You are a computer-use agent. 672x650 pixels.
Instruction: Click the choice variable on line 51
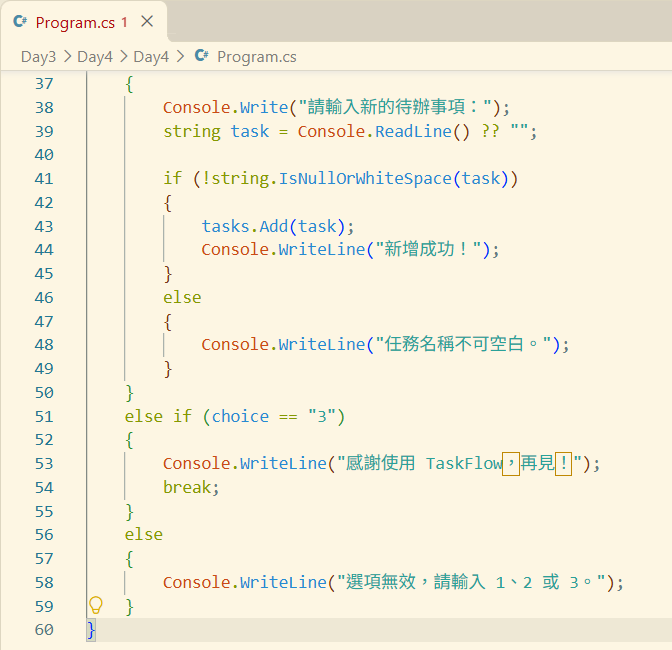point(240,416)
